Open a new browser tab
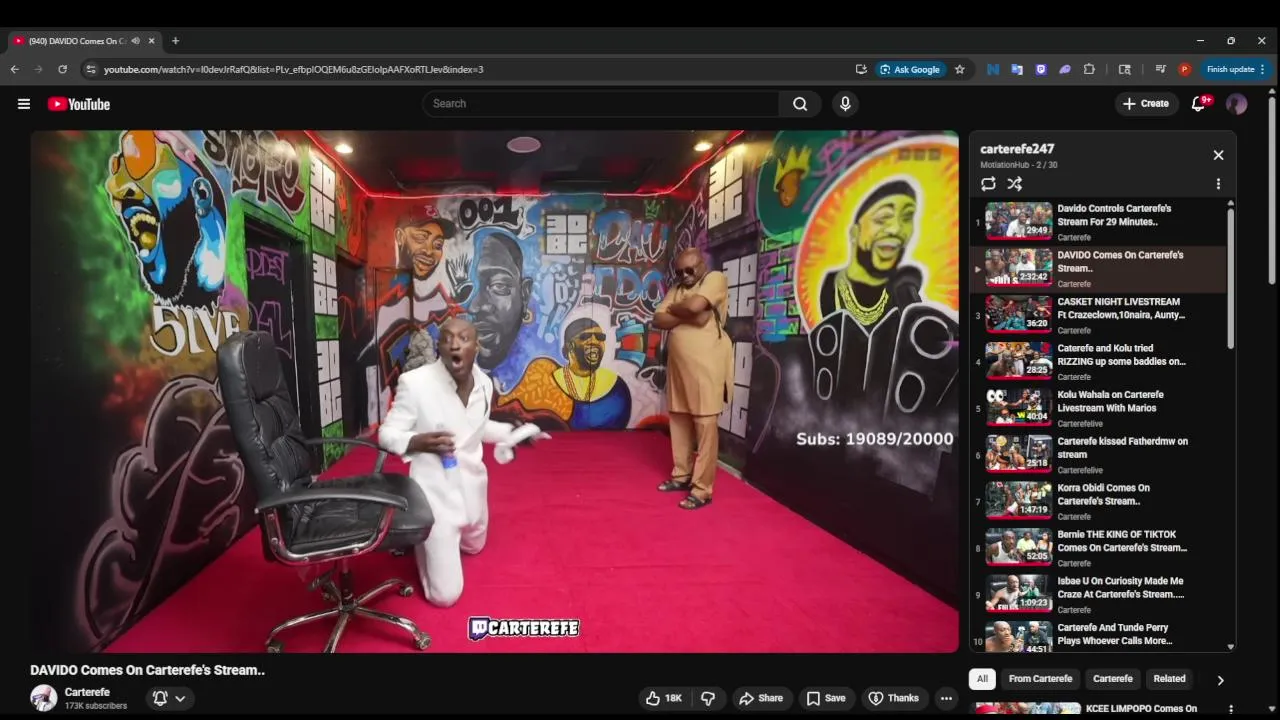The height and width of the screenshot is (720, 1280). pos(175,41)
